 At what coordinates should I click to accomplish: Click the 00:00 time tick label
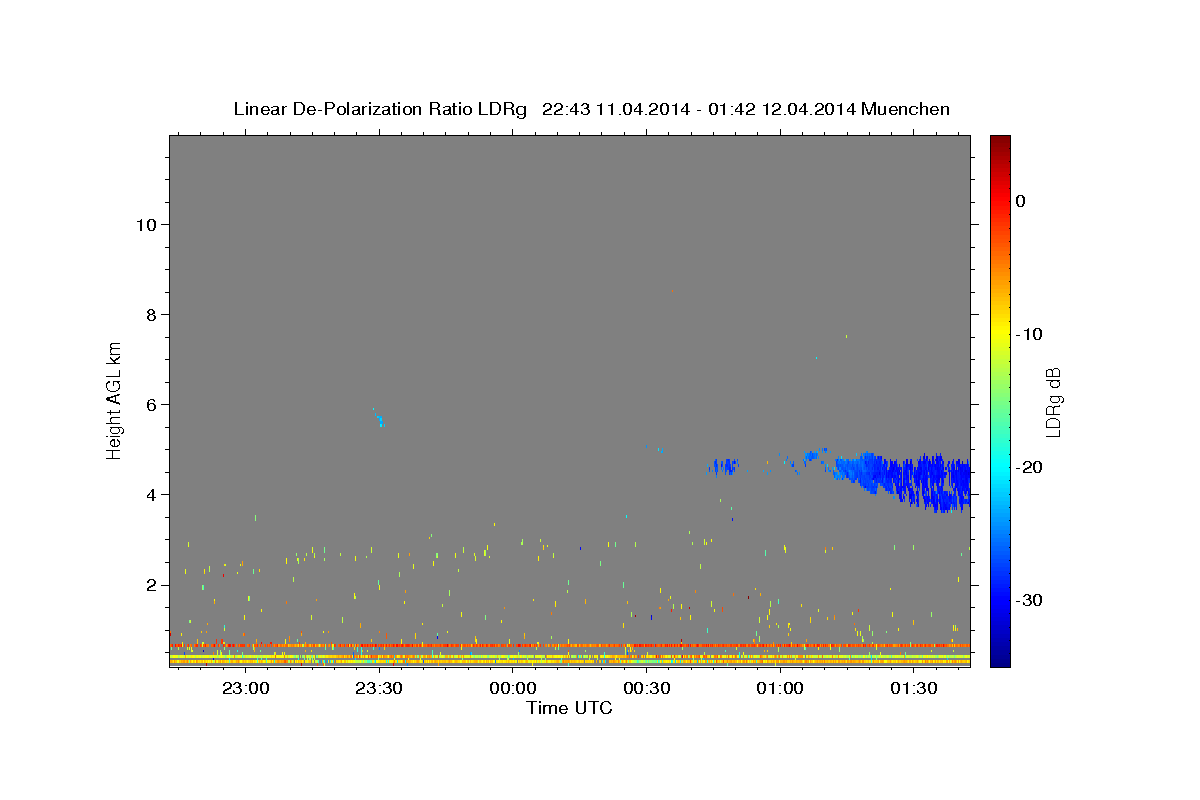point(513,688)
